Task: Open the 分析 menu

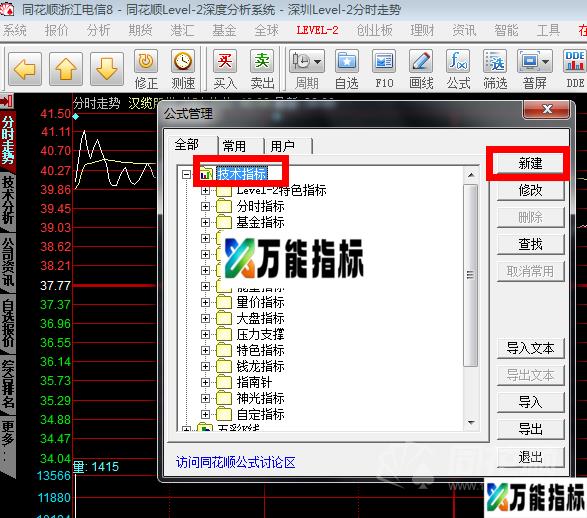Action: pos(98,30)
